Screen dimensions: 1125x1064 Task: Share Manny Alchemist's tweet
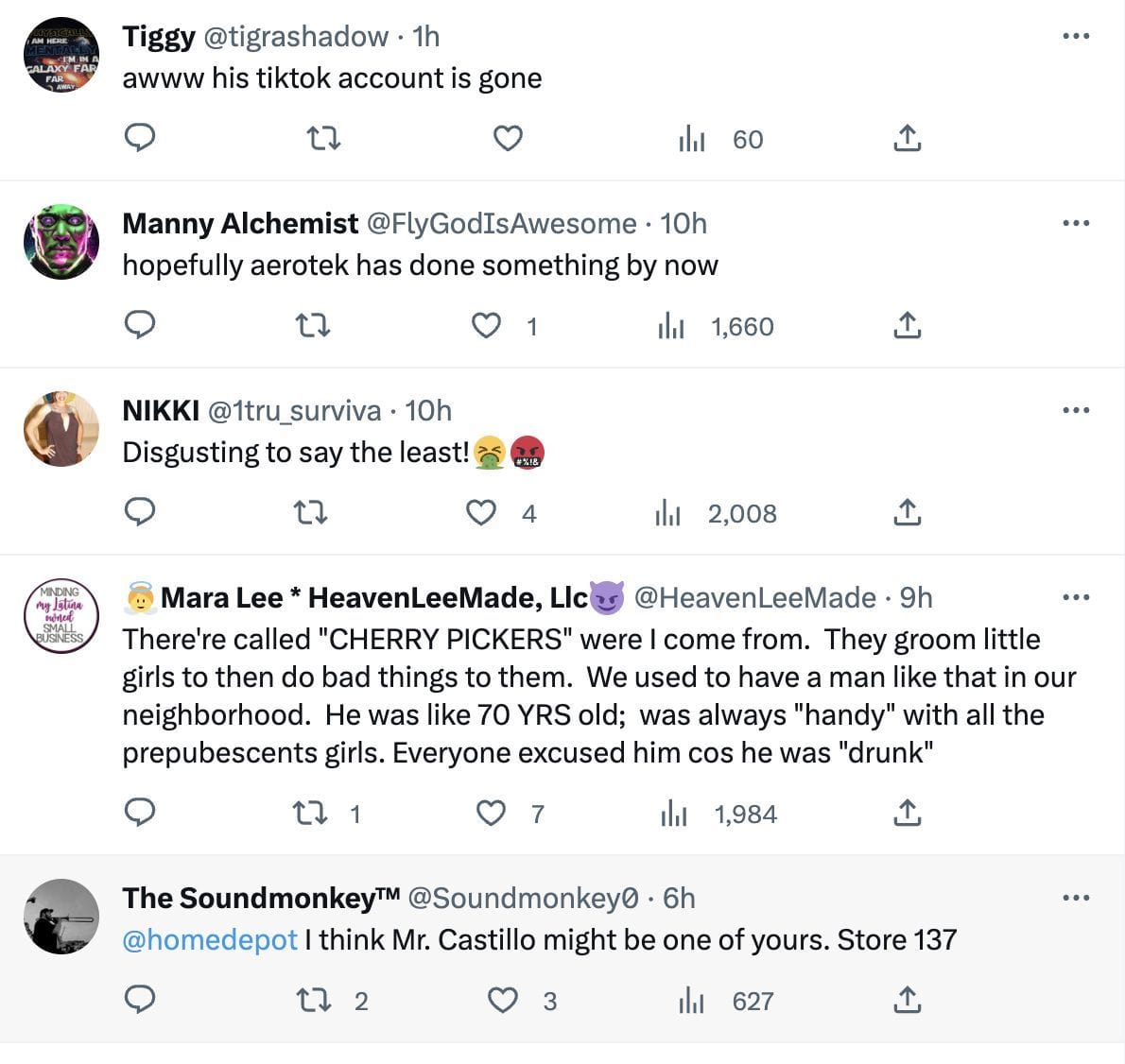tap(907, 326)
